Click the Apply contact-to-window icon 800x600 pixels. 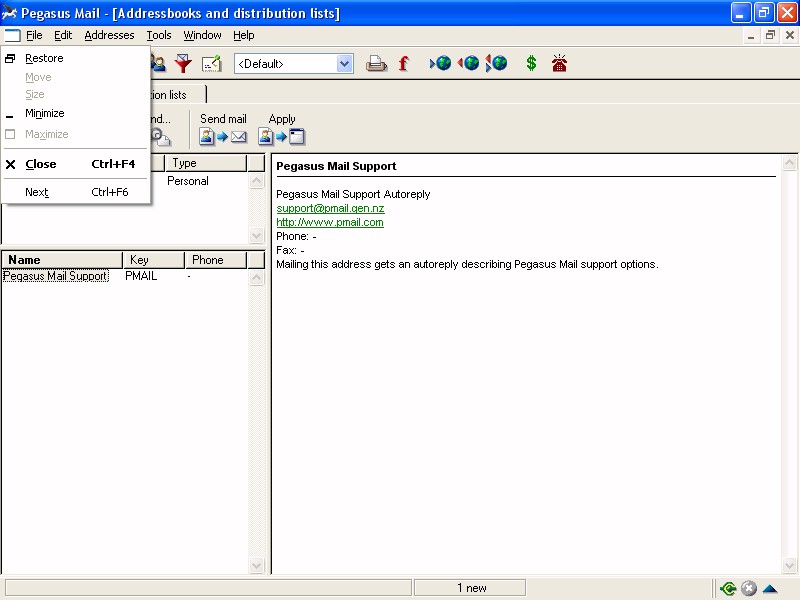pos(282,137)
